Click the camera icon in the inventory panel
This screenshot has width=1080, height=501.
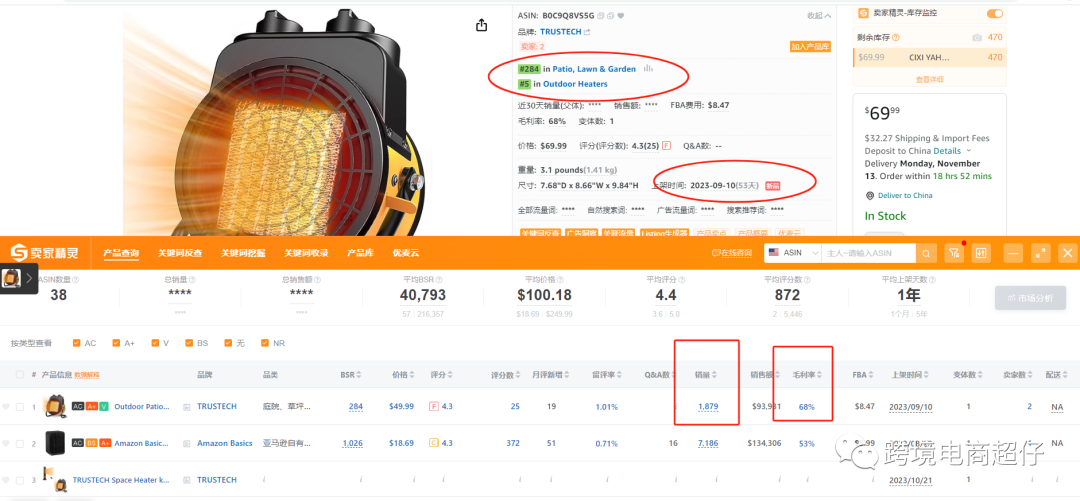click(x=977, y=37)
